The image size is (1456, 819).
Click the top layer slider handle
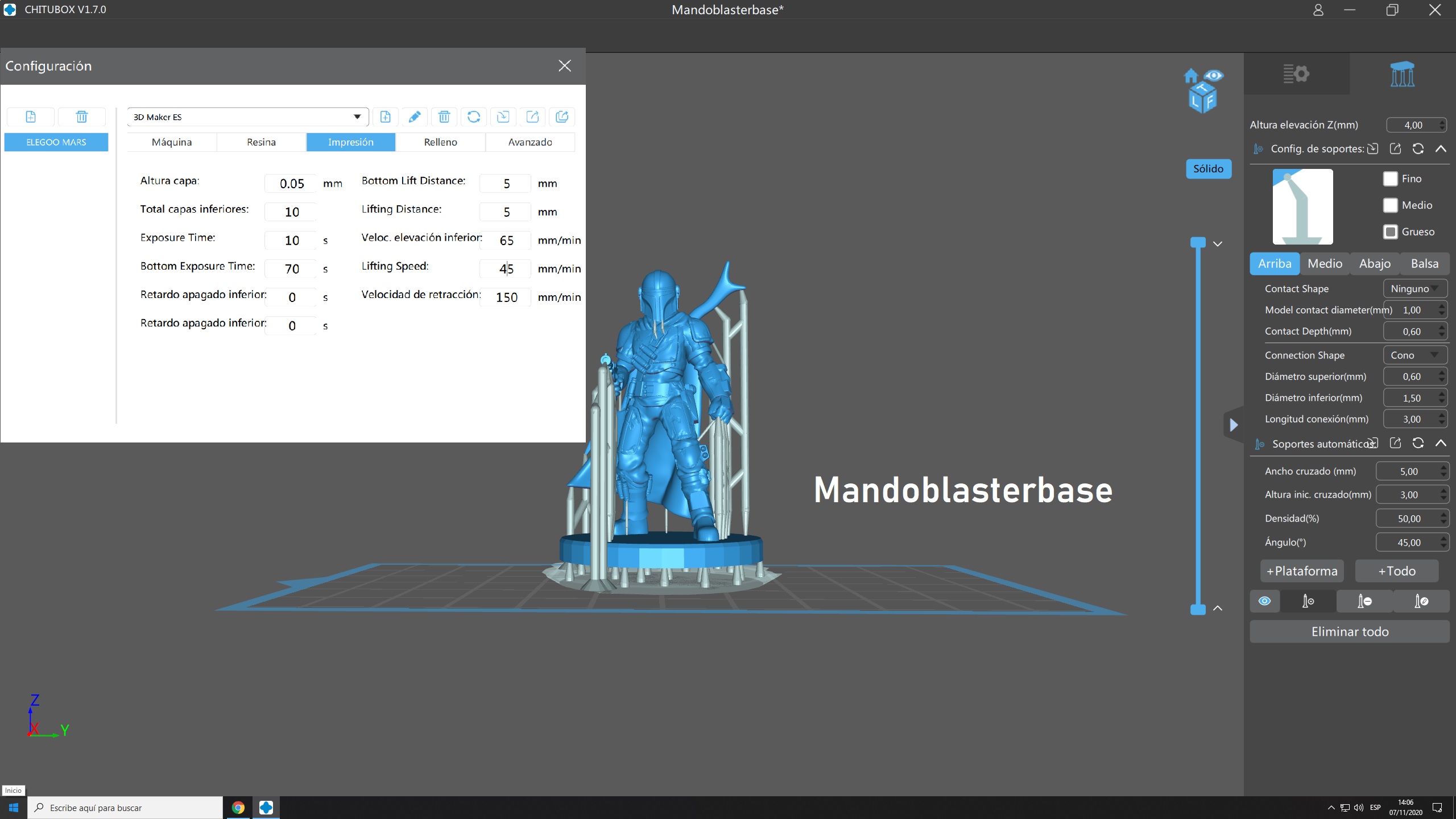click(1198, 242)
